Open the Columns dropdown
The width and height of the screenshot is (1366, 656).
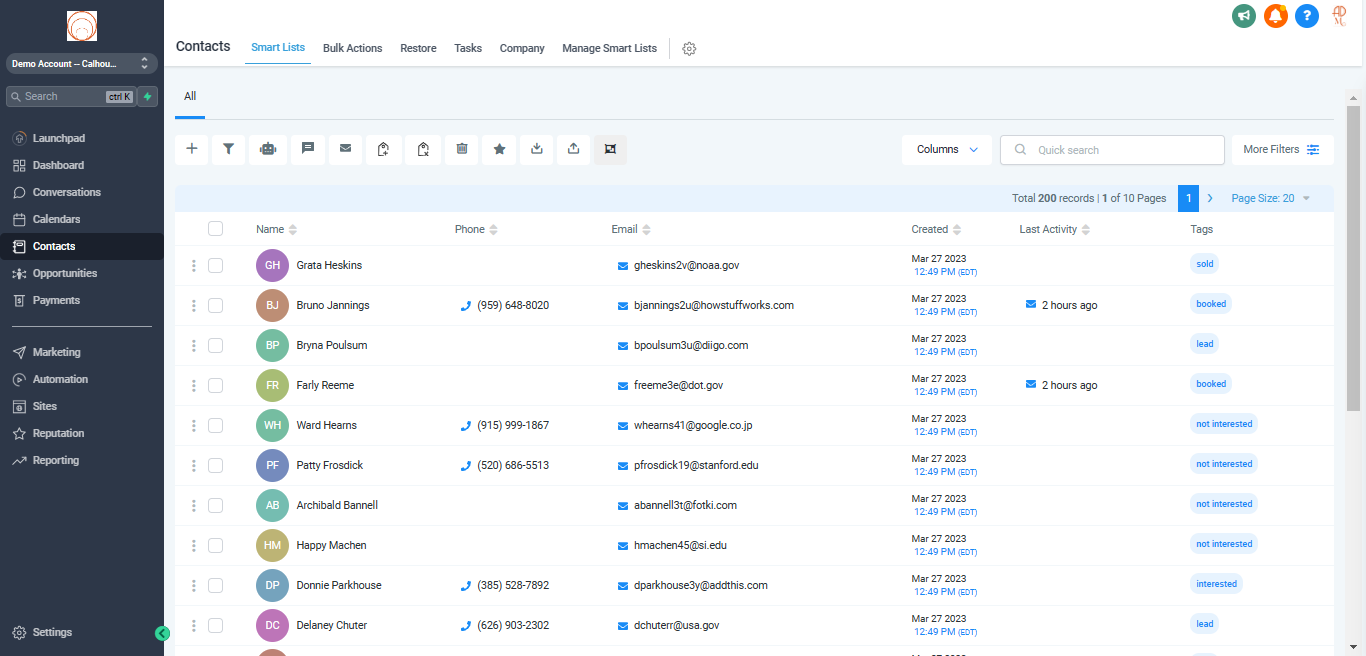pyautogui.click(x=946, y=150)
